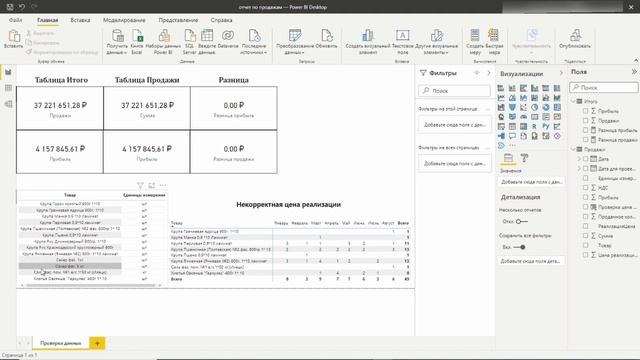Click Create visual element (Создать визуальный элемент)
This screenshot has width=640, height=360.
click(368, 42)
